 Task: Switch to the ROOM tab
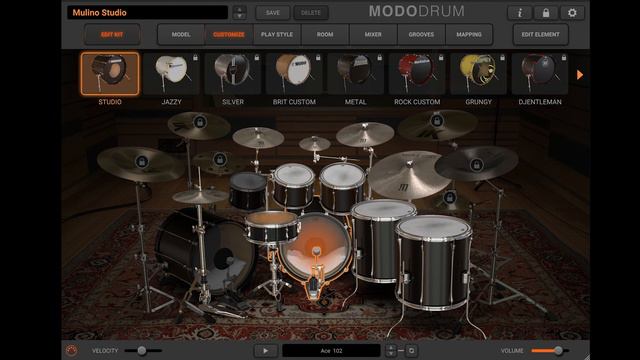coord(325,34)
